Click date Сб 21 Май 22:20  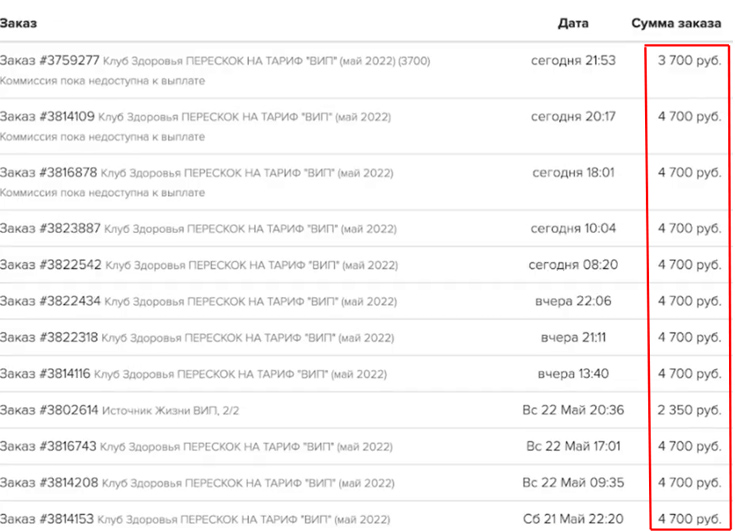573,519
